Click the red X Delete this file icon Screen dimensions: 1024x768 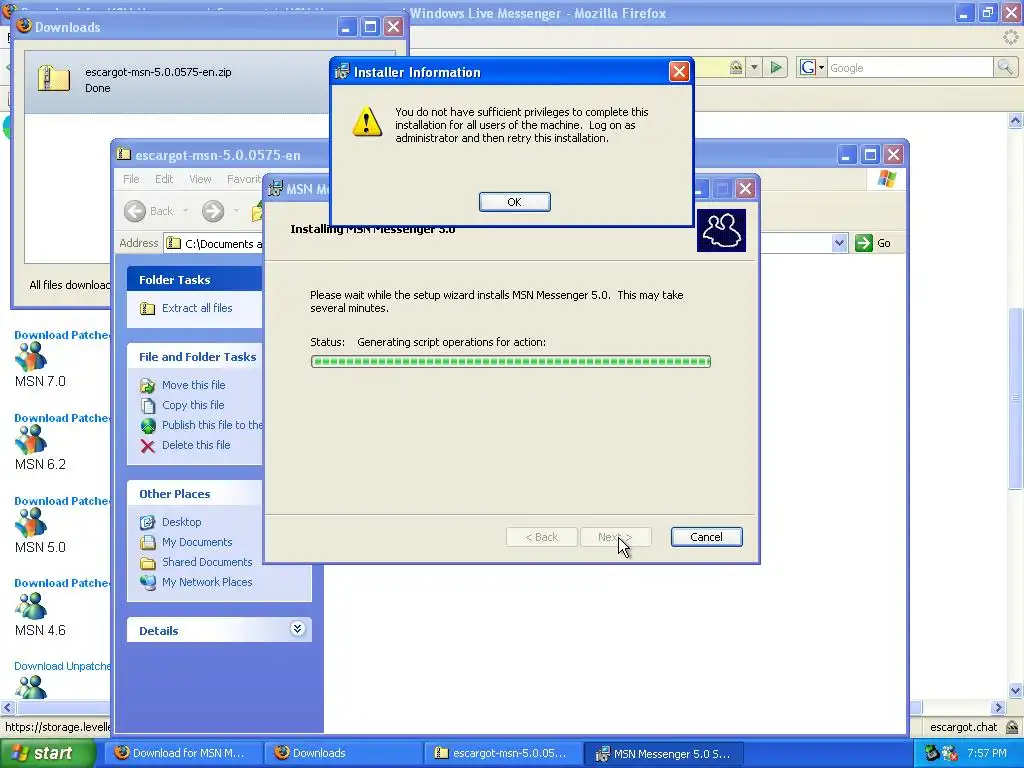pyautogui.click(x=148, y=446)
